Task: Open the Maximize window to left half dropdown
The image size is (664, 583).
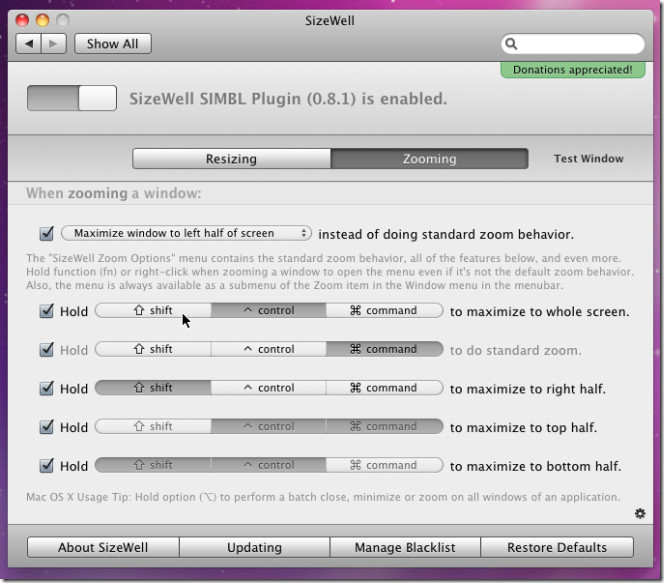Action: coord(186,233)
